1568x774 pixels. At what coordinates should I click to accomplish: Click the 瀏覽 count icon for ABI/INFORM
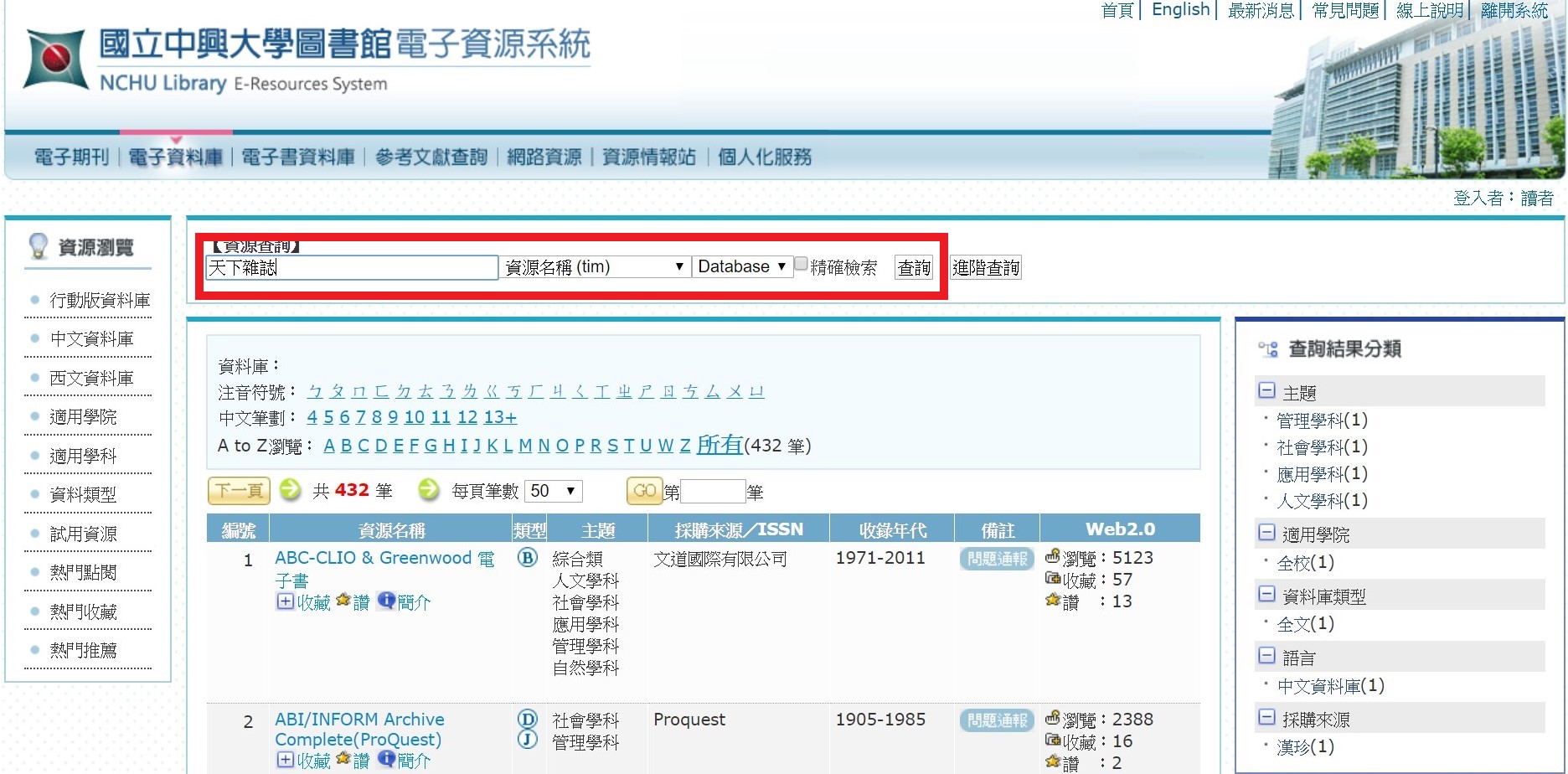[1053, 717]
